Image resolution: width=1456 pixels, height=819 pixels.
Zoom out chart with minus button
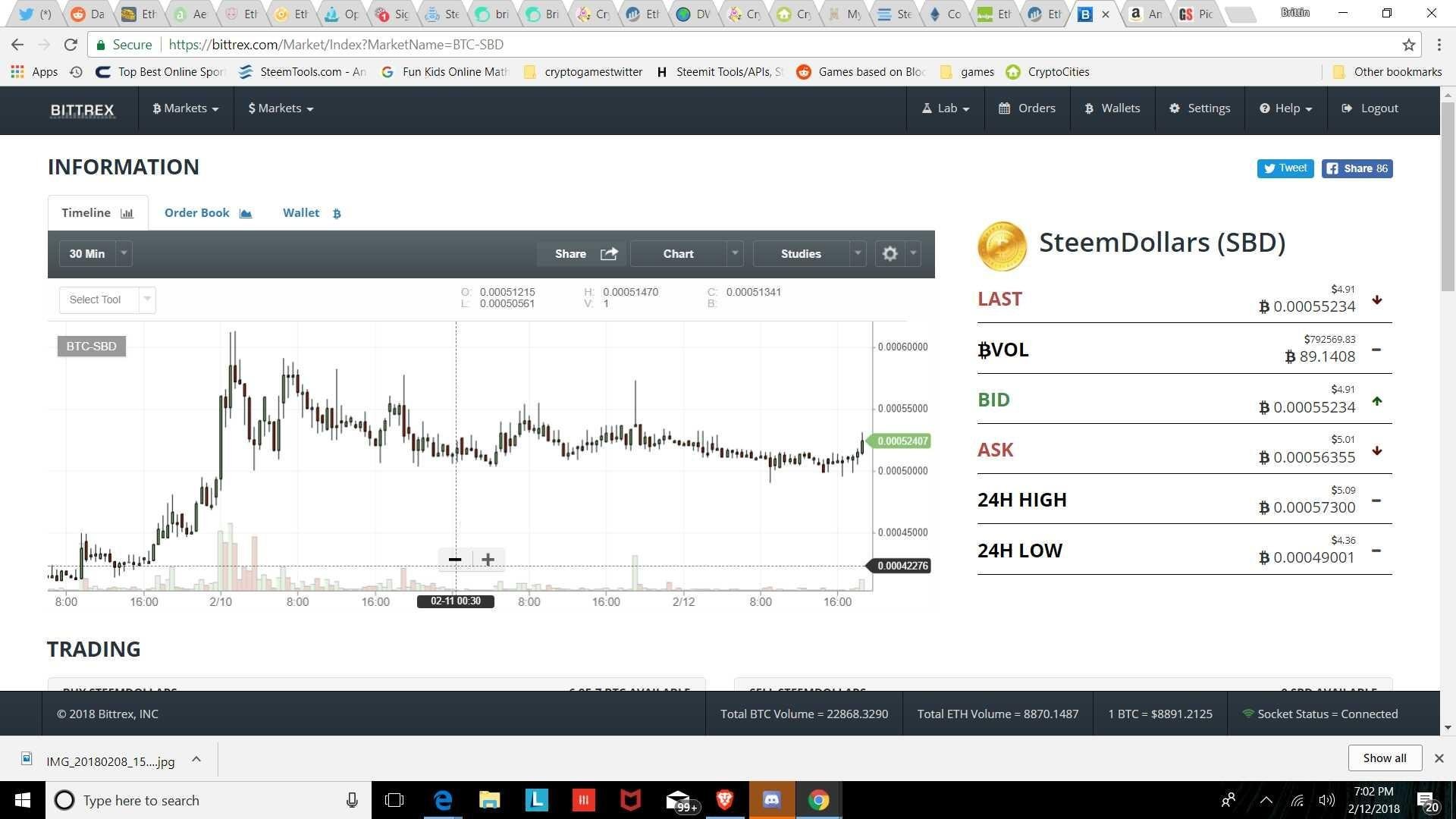click(x=455, y=560)
